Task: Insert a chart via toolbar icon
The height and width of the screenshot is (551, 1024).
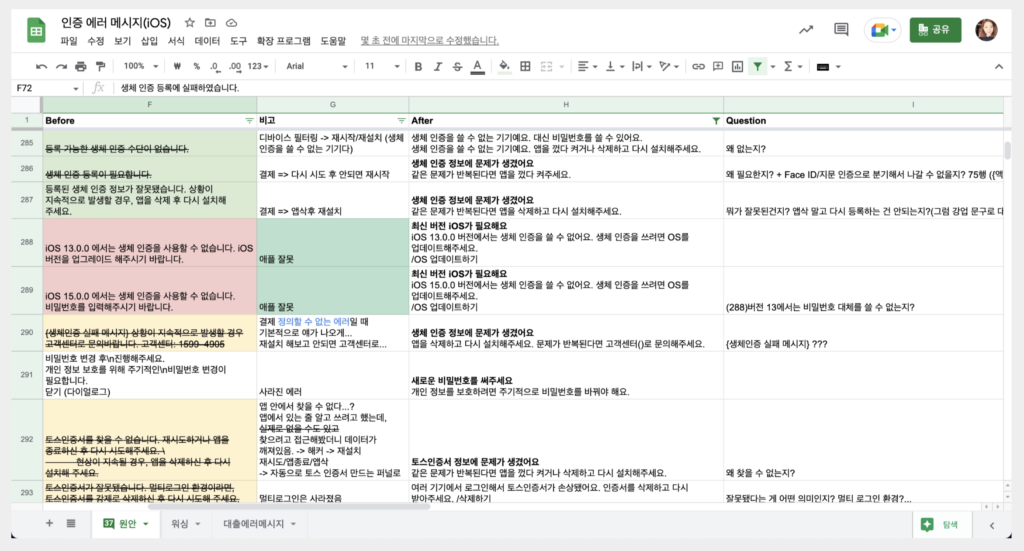Action: 737,66
